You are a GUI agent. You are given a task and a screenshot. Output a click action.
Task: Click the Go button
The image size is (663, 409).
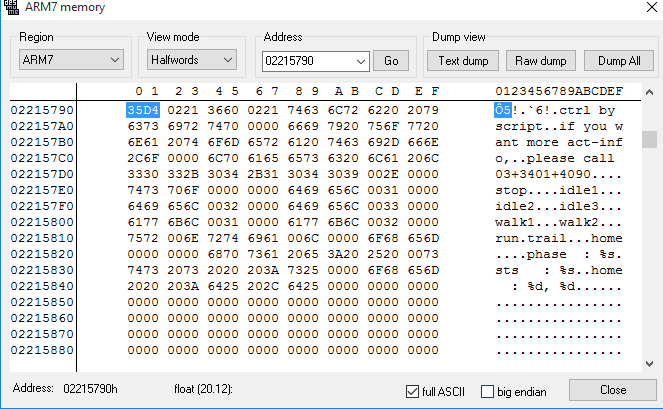pyautogui.click(x=391, y=61)
